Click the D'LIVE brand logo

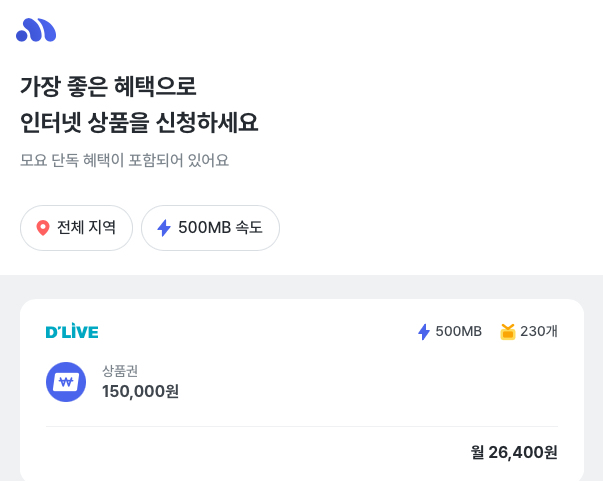72,331
